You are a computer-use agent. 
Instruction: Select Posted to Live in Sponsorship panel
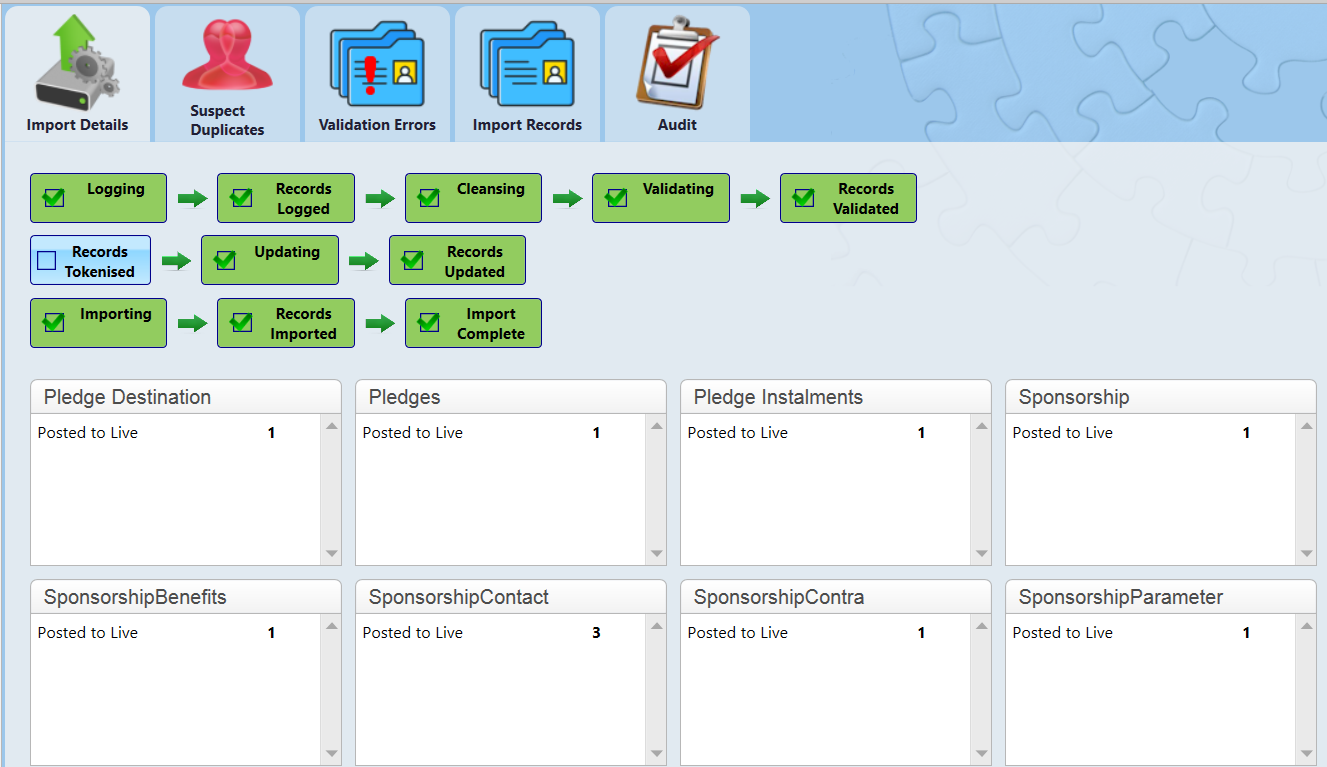coord(1063,433)
